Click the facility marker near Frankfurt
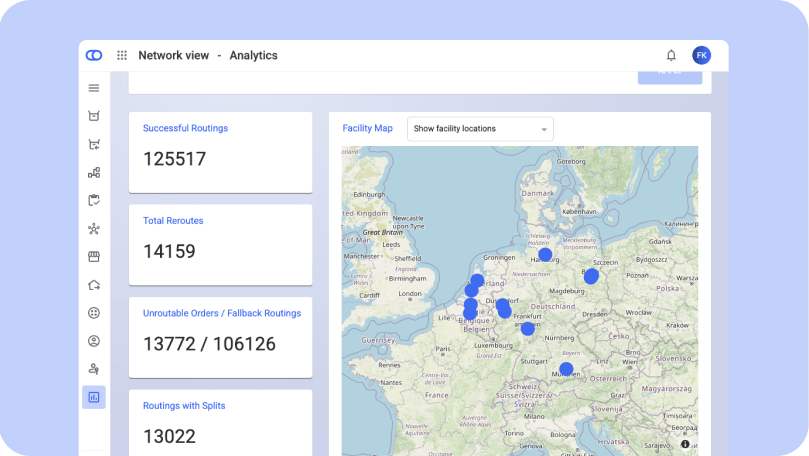 click(x=527, y=329)
